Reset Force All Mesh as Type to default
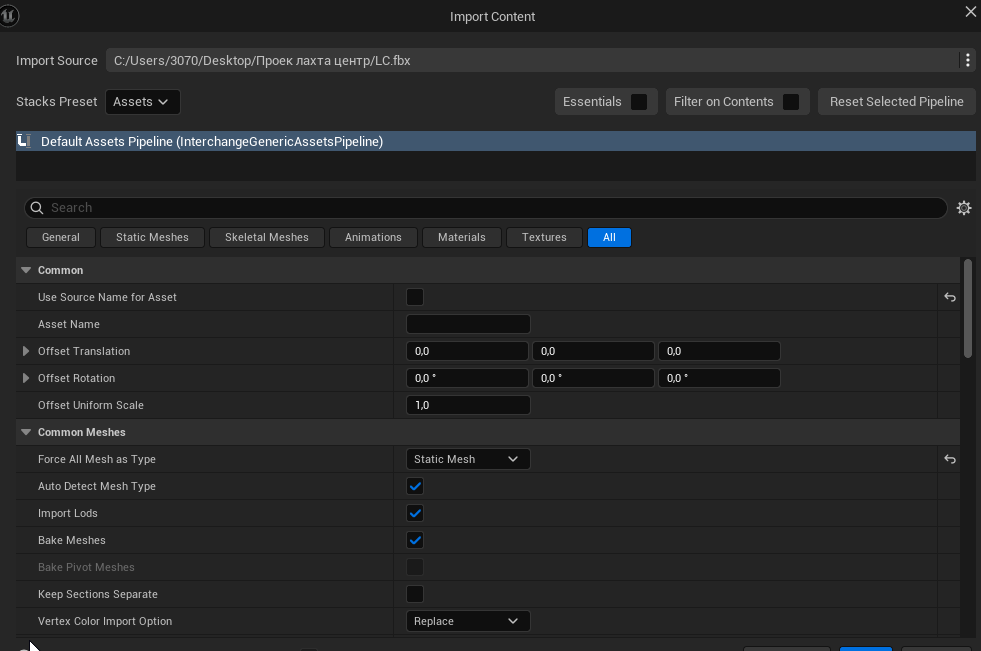This screenshot has height=651, width=981. 950,460
